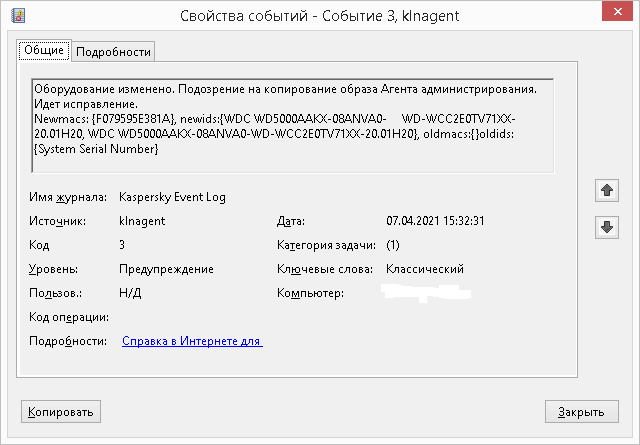640x445 pixels.
Task: Go to next event with down arrow
Action: pos(605,227)
